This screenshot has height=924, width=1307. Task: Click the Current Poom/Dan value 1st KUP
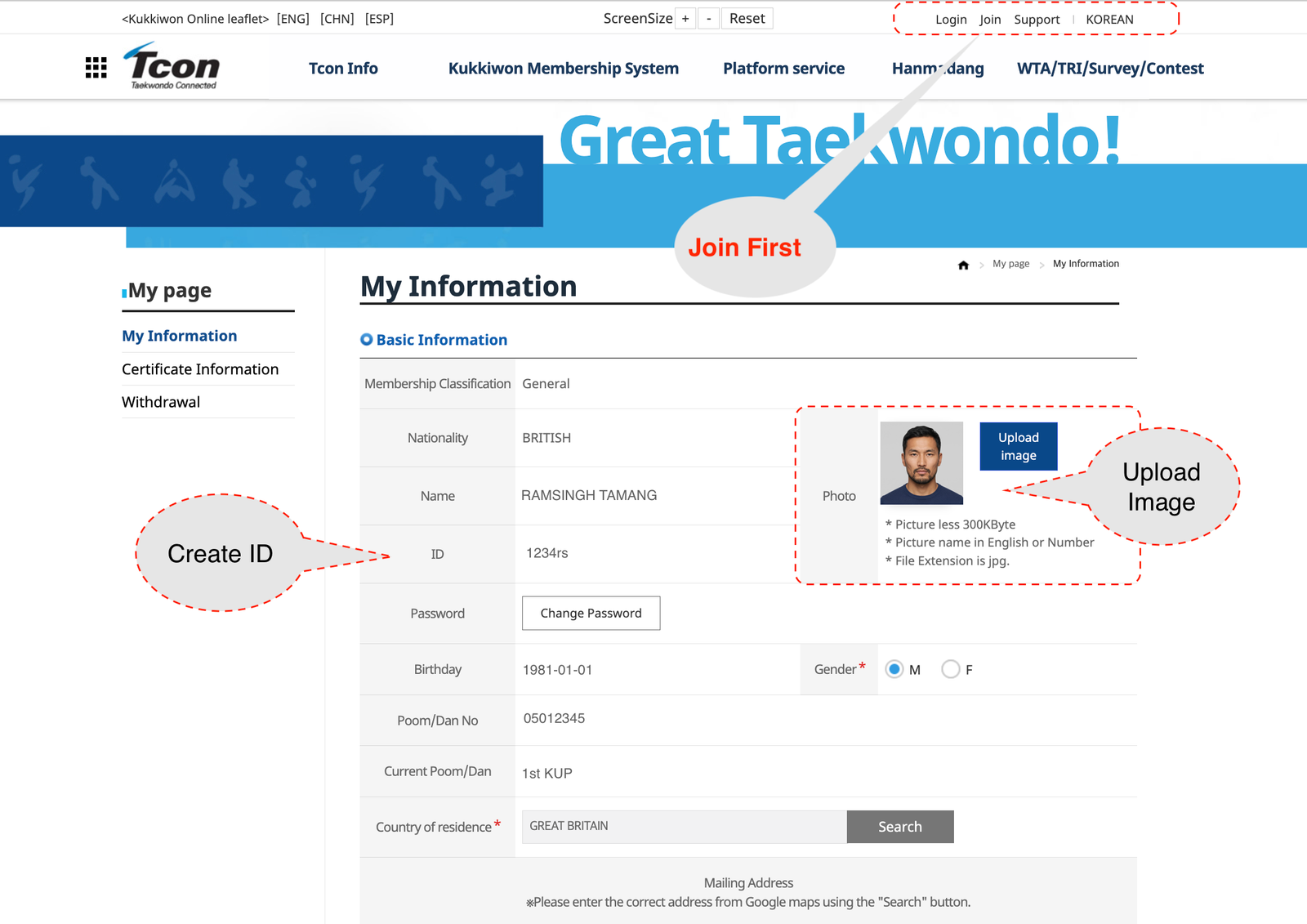click(x=546, y=774)
